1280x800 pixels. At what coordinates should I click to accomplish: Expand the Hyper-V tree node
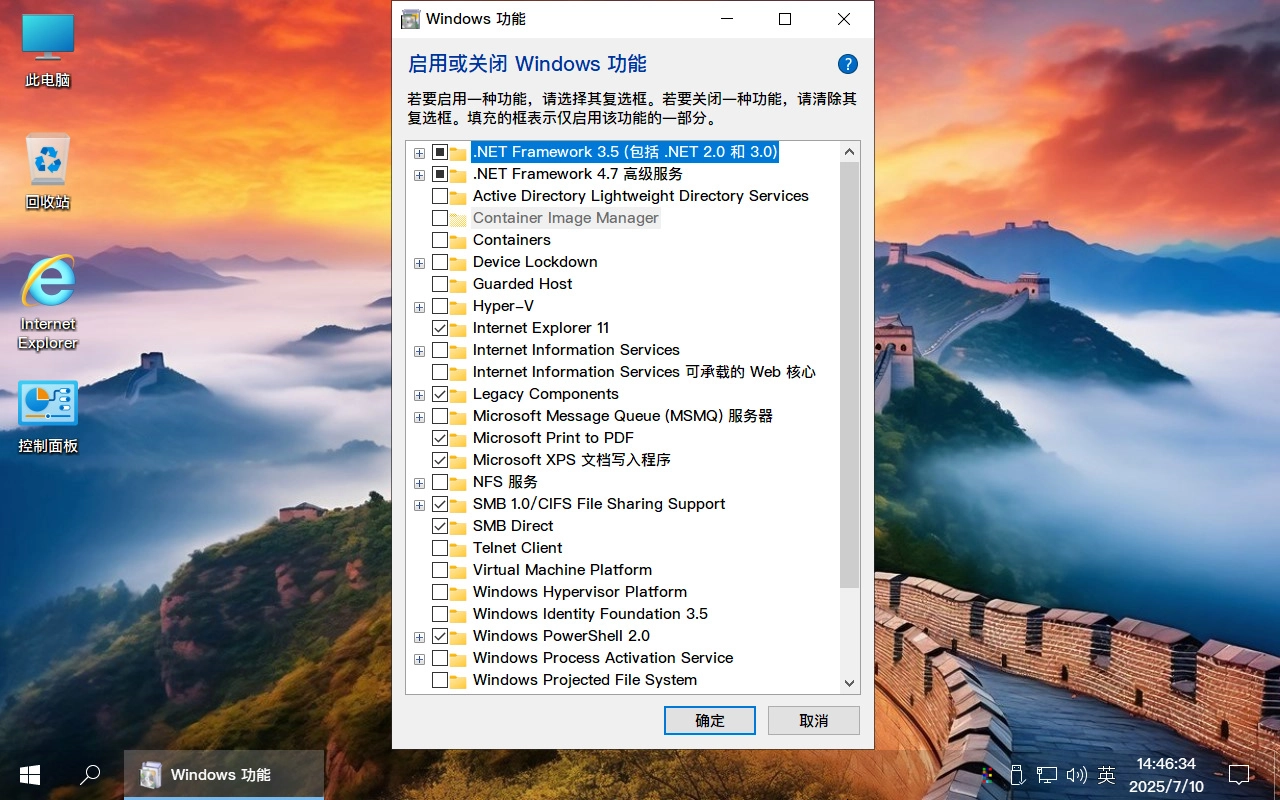pos(419,306)
